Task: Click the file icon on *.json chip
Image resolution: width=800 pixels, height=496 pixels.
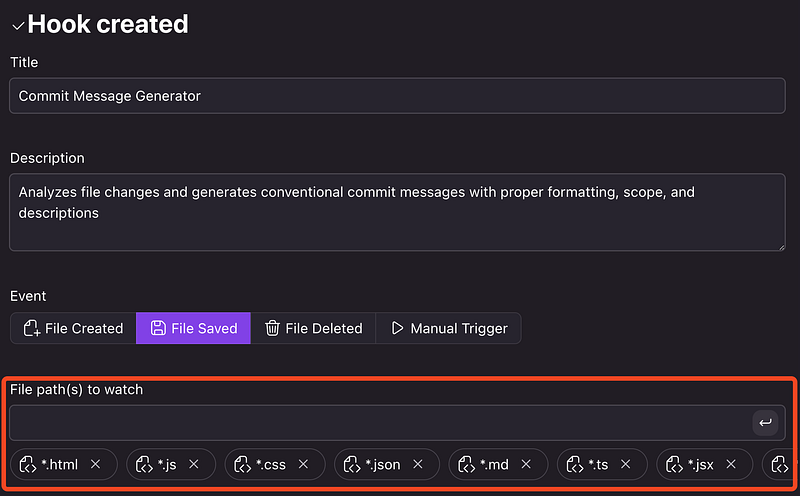Action: pos(352,464)
